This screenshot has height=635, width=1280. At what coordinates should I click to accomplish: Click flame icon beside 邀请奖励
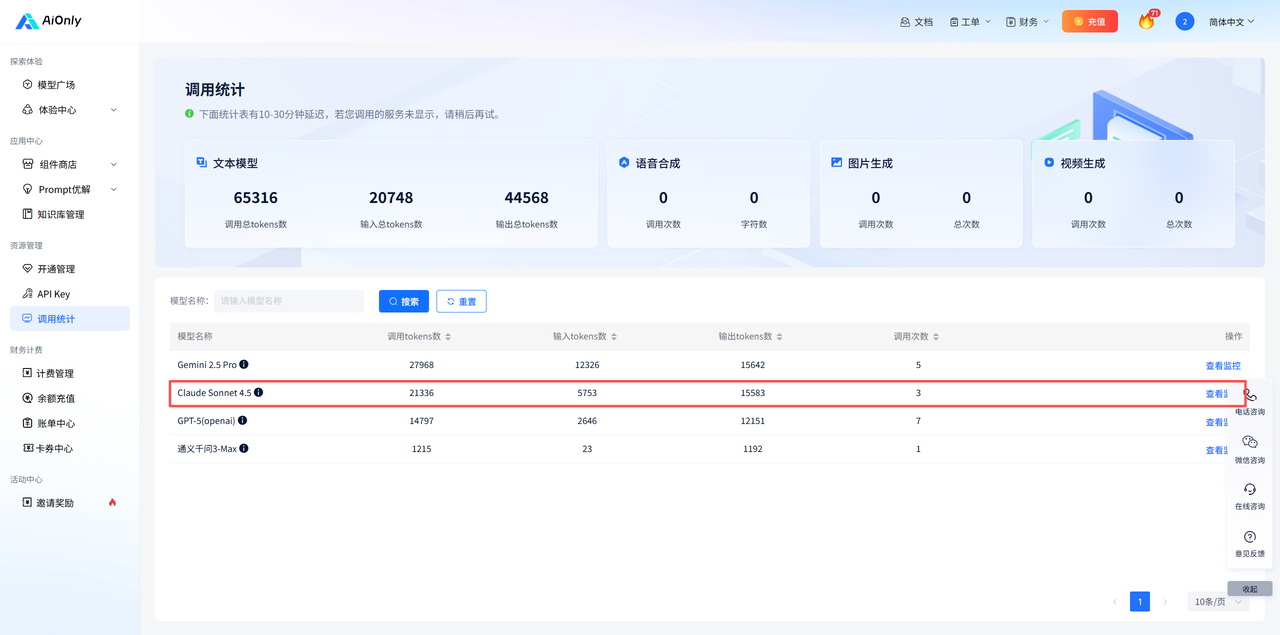[112, 503]
